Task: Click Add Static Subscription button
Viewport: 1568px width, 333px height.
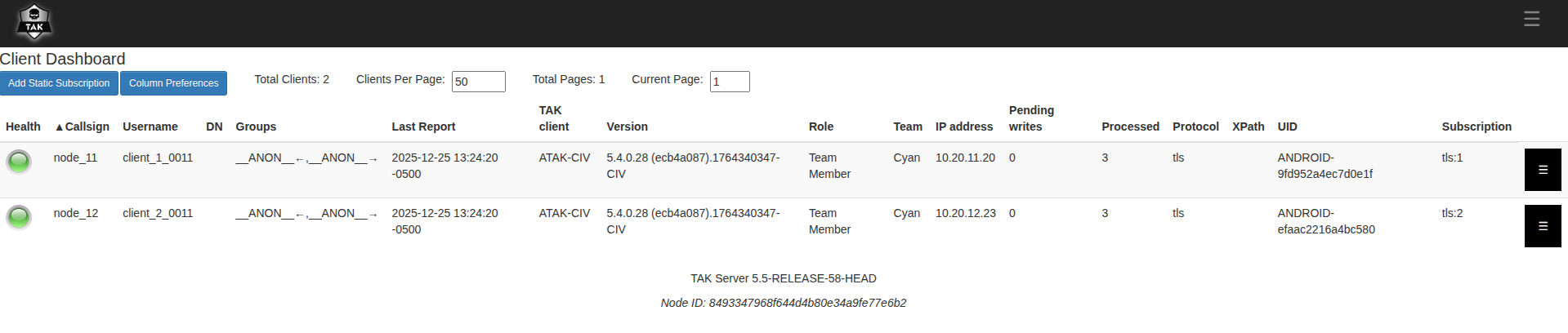Action: pyautogui.click(x=59, y=83)
